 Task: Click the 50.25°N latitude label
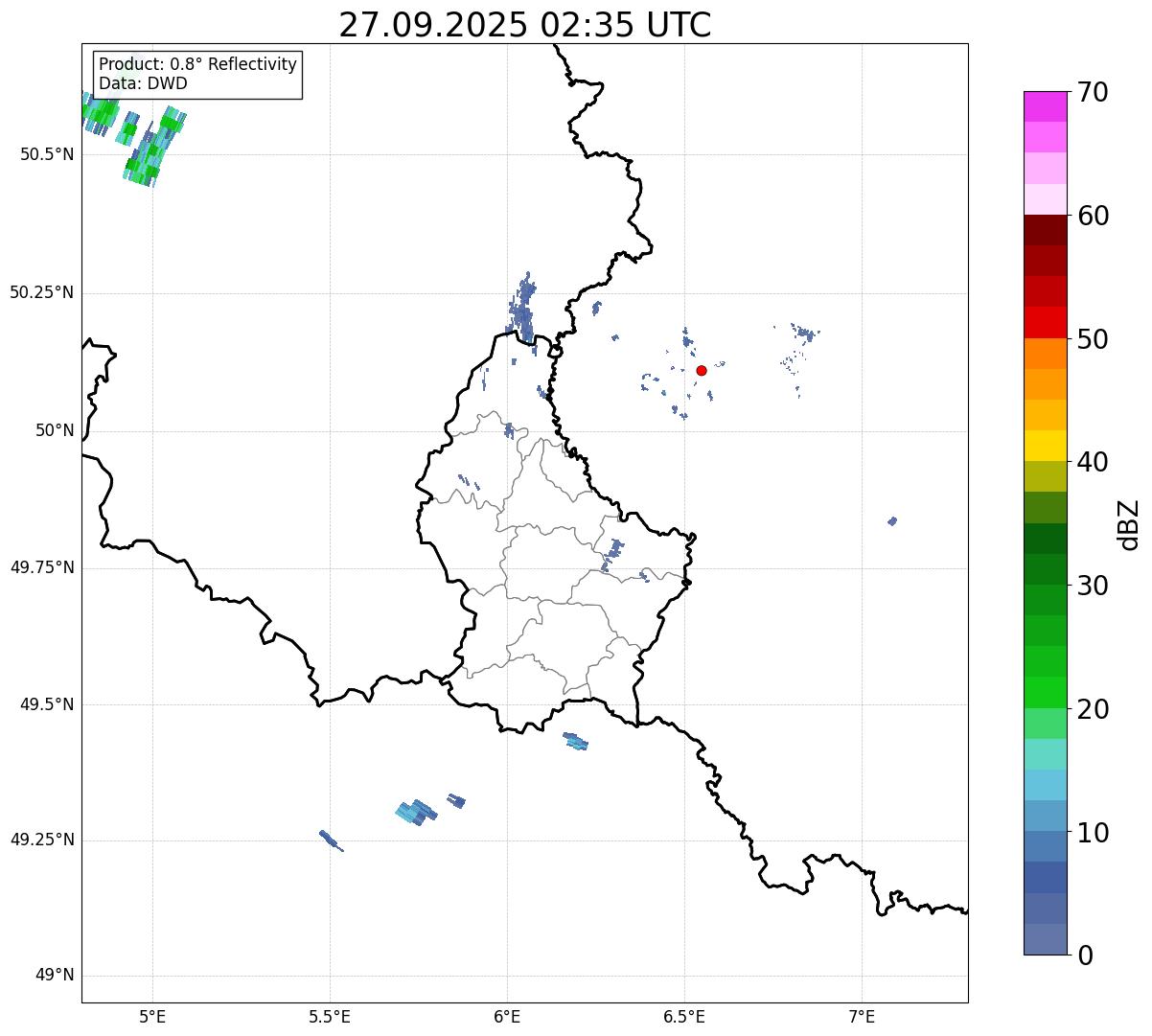(41, 292)
